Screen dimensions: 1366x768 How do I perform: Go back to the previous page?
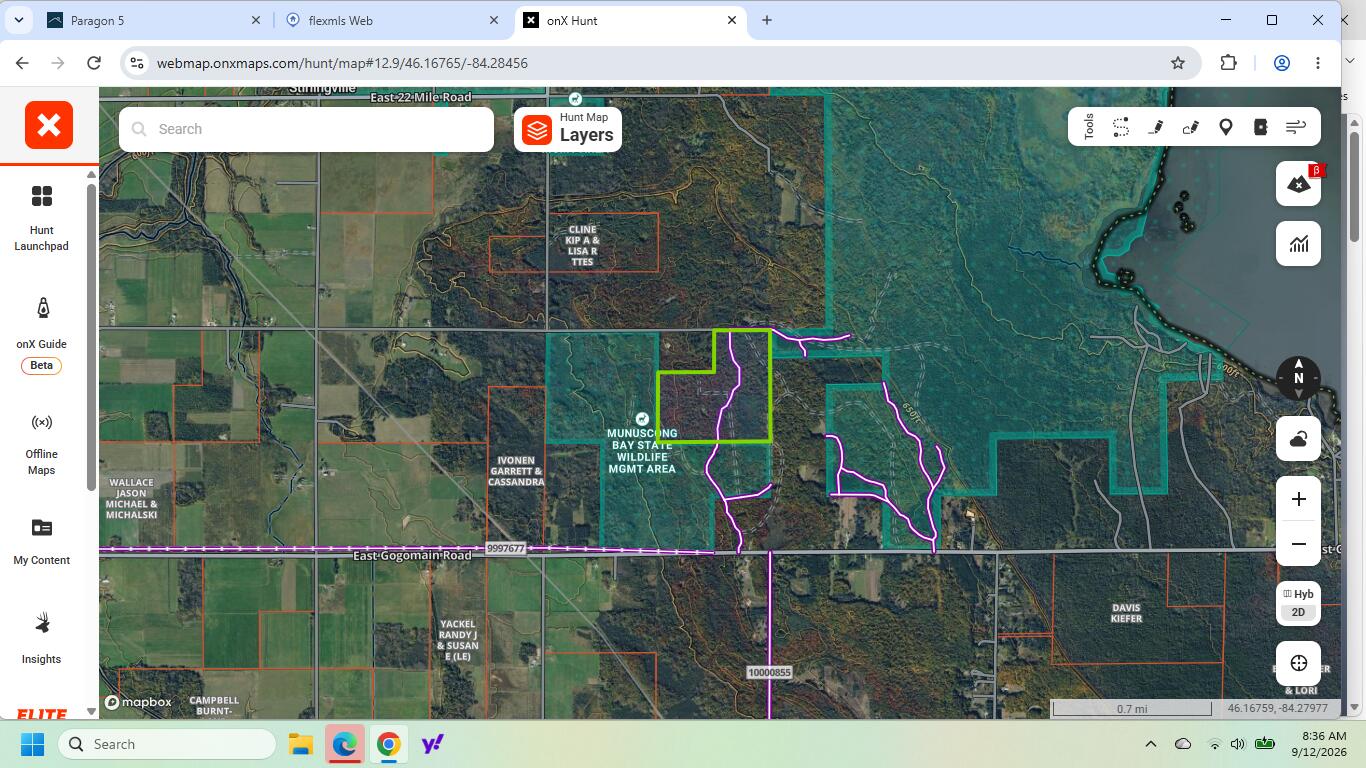point(22,63)
